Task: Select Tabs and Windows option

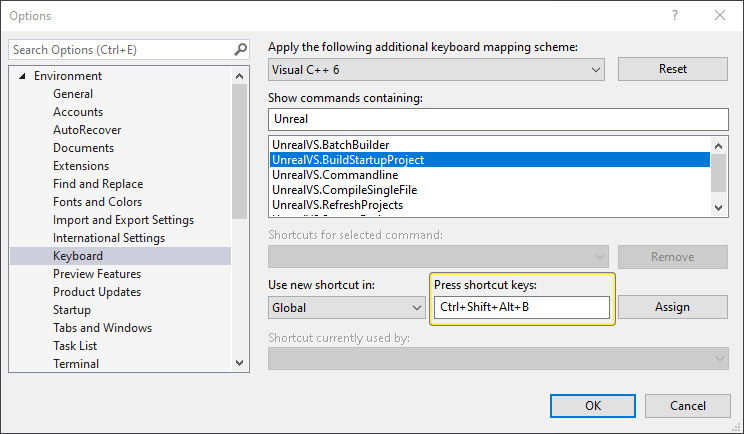Action: (x=102, y=328)
